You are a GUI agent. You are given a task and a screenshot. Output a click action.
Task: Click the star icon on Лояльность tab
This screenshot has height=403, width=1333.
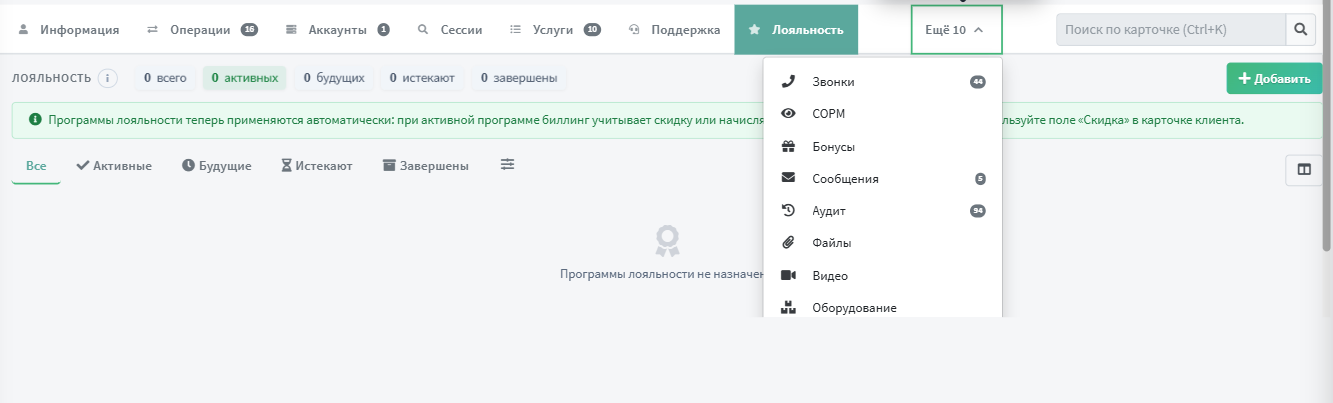coord(755,30)
